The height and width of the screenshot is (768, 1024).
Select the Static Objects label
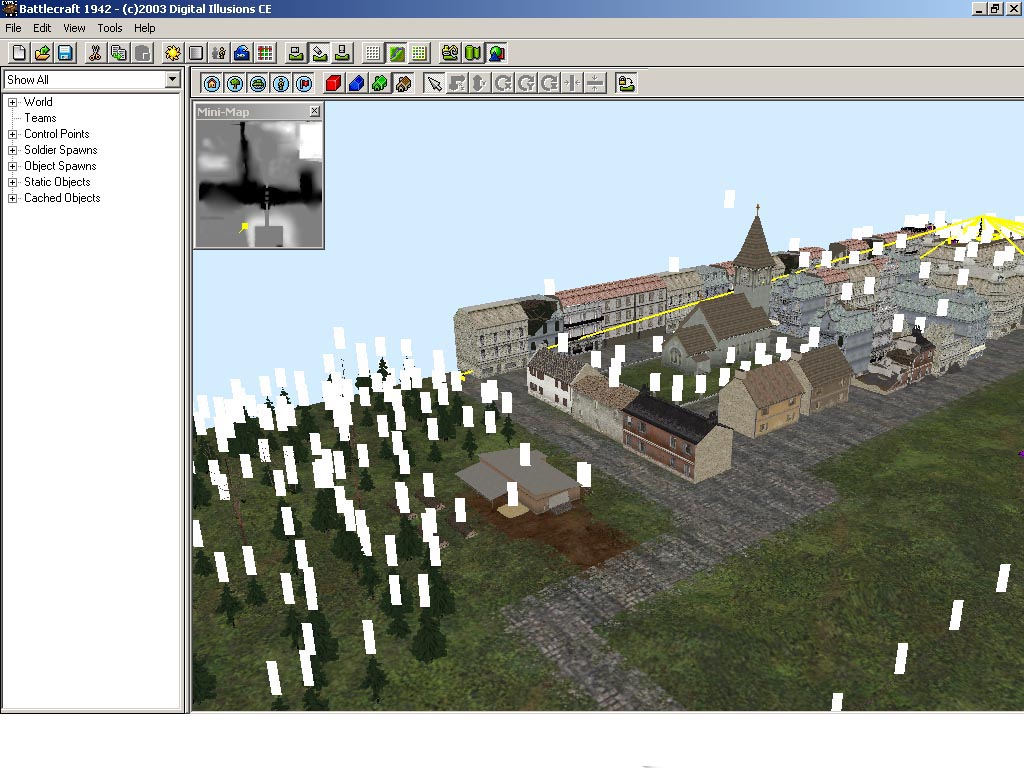(57, 182)
